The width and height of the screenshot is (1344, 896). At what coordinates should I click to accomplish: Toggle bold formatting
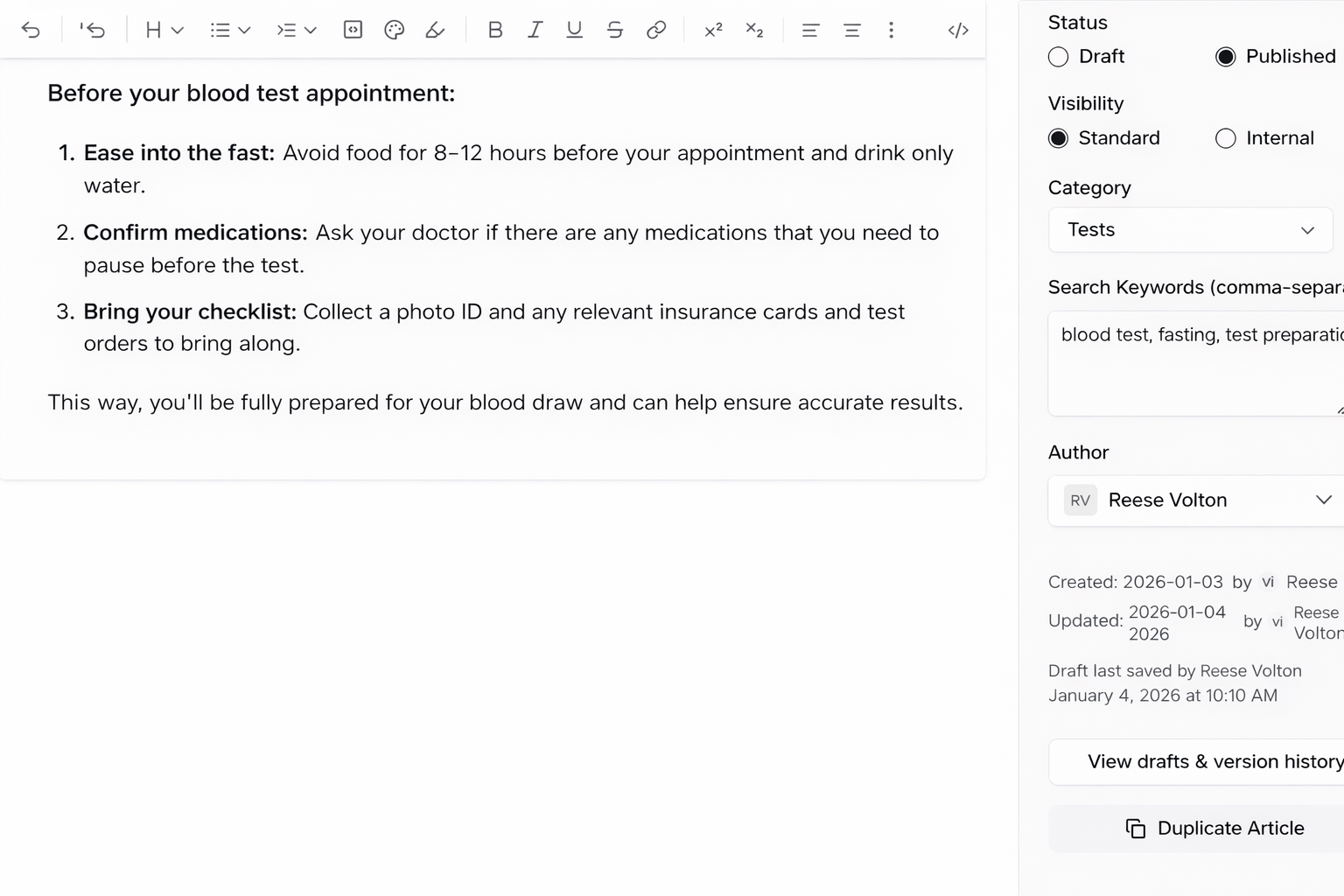pos(495,30)
